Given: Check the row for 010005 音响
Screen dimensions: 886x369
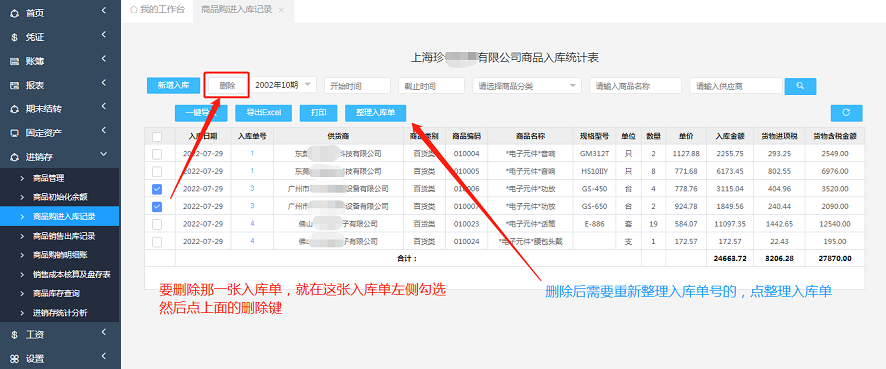Looking at the screenshot, I should point(157,171).
